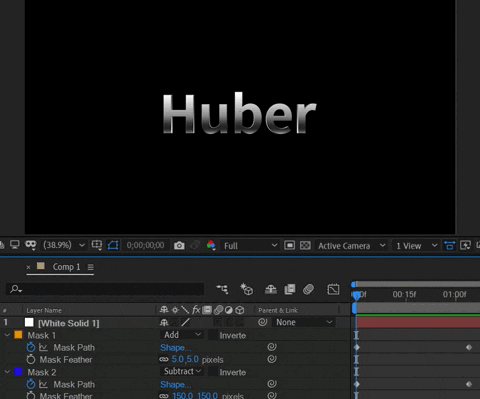Toggle Draft 3D icon in timeline

click(x=247, y=289)
